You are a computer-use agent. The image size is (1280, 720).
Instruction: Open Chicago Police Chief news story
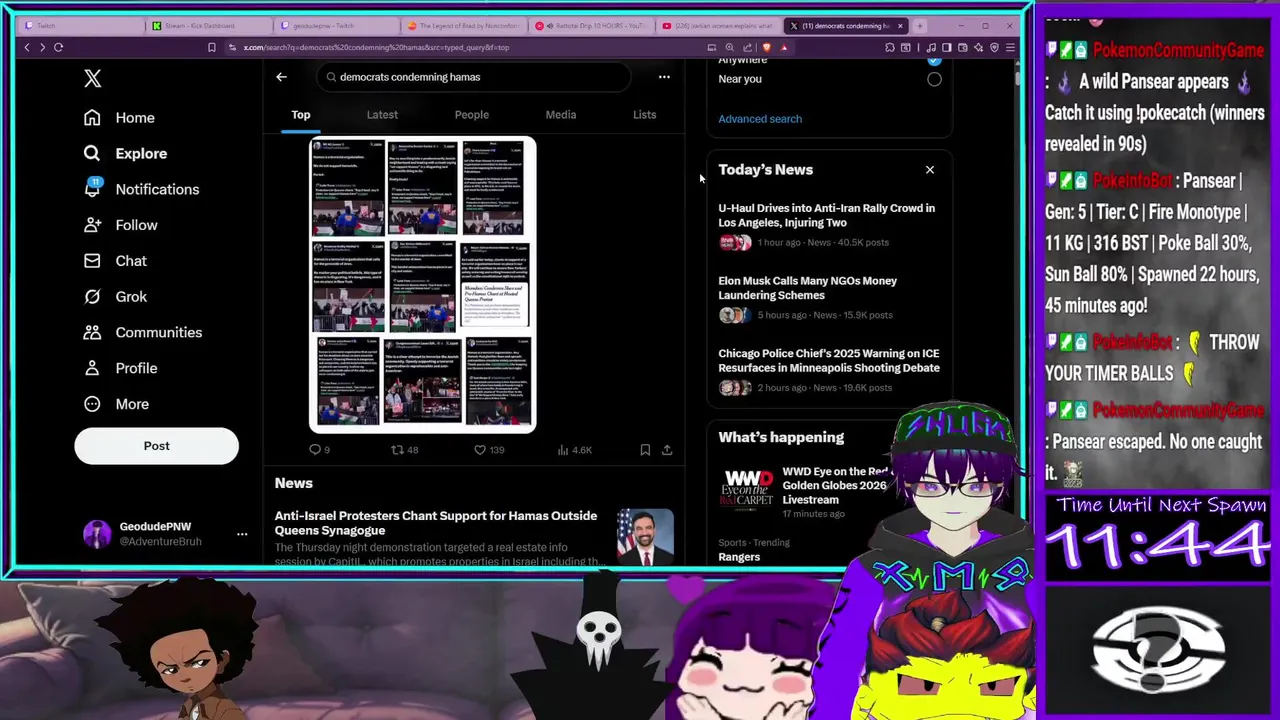tap(828, 370)
